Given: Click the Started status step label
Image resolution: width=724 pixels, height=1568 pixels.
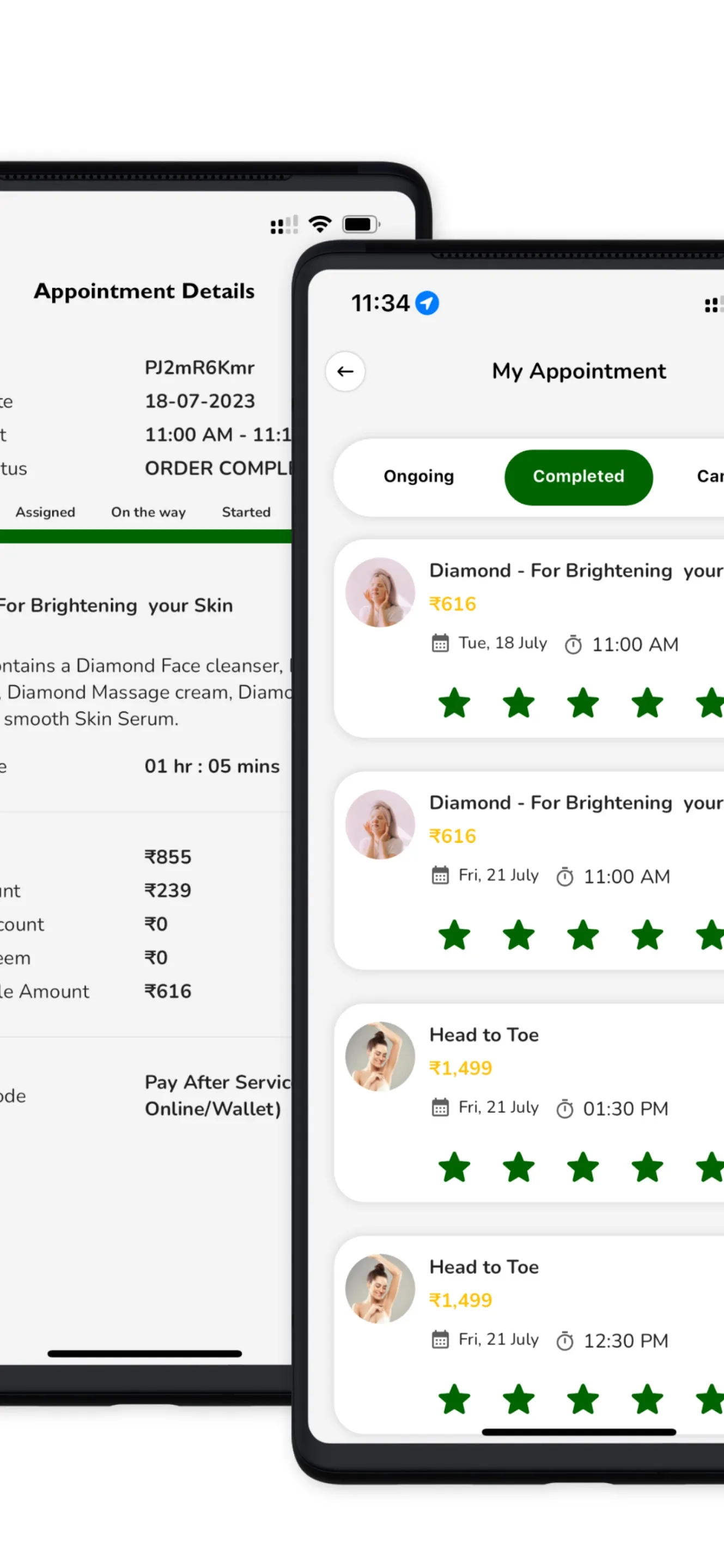Looking at the screenshot, I should click(246, 512).
